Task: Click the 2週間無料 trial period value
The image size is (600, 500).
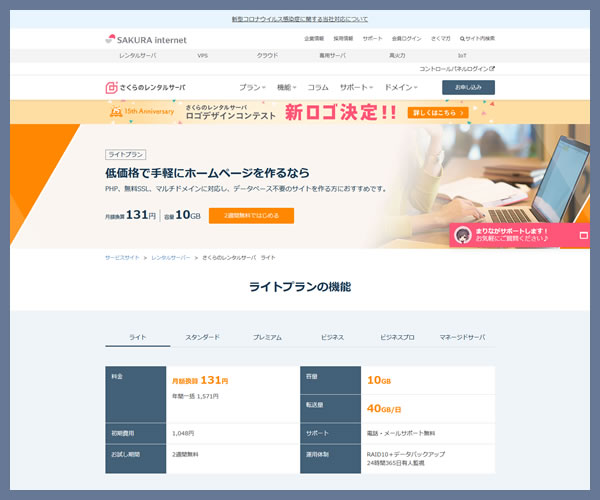Action: (x=185, y=454)
